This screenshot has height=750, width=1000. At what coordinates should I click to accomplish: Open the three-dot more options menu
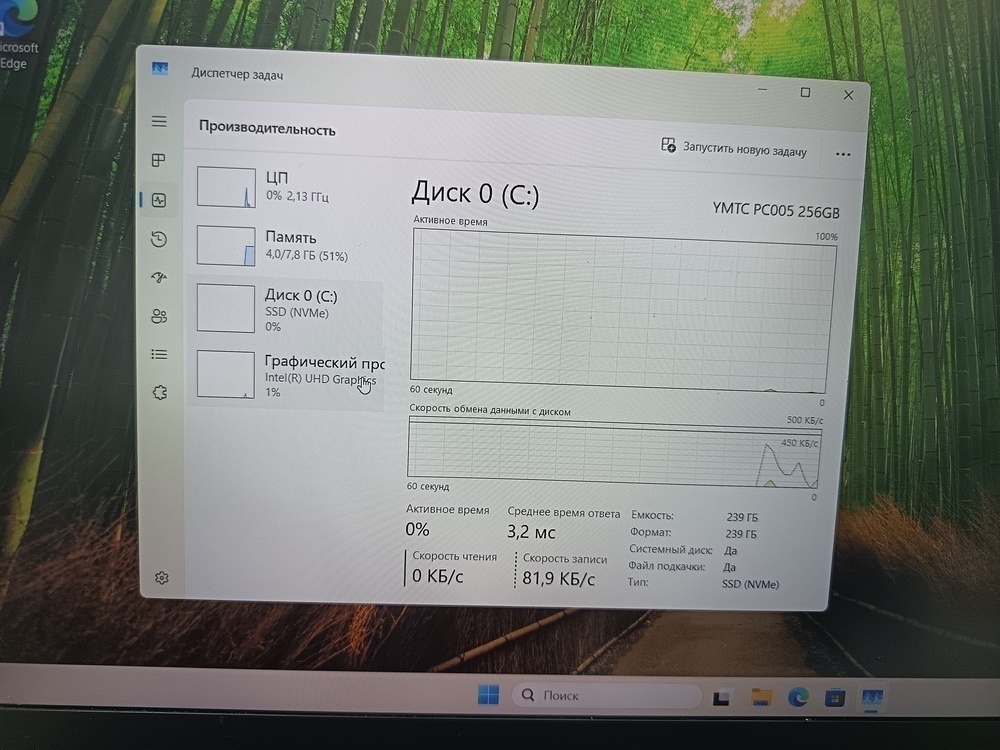(842, 155)
